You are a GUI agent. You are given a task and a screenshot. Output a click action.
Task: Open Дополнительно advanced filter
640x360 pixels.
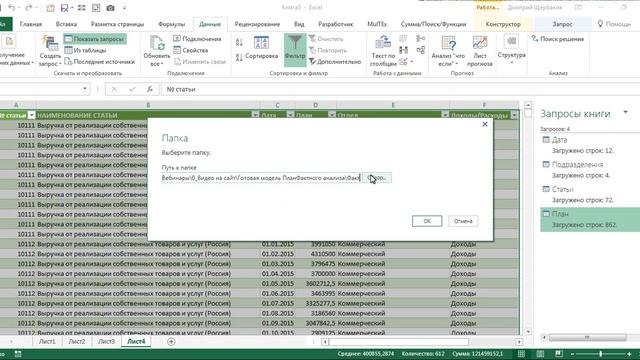(335, 62)
